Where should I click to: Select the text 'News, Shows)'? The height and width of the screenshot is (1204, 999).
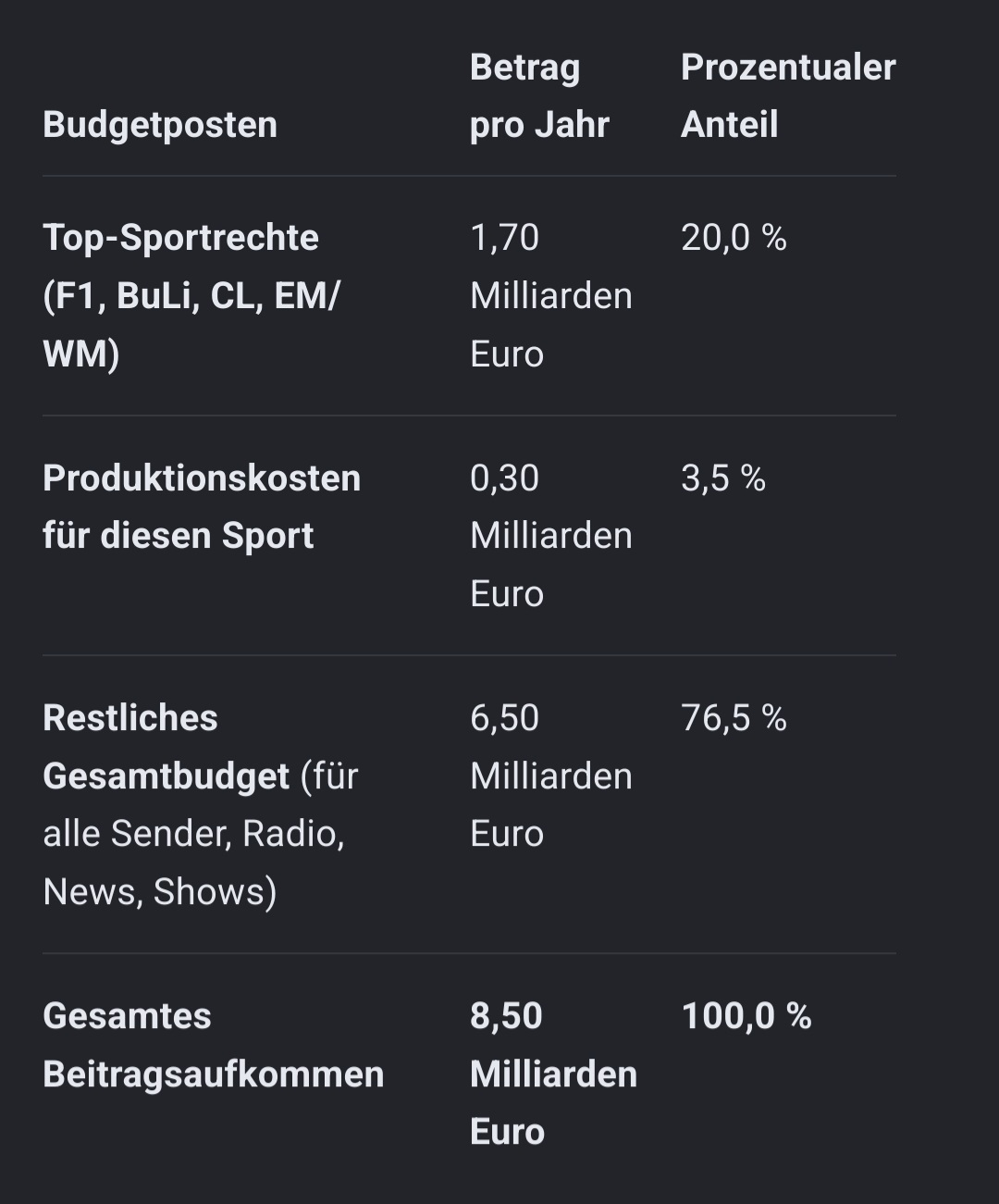160,892
